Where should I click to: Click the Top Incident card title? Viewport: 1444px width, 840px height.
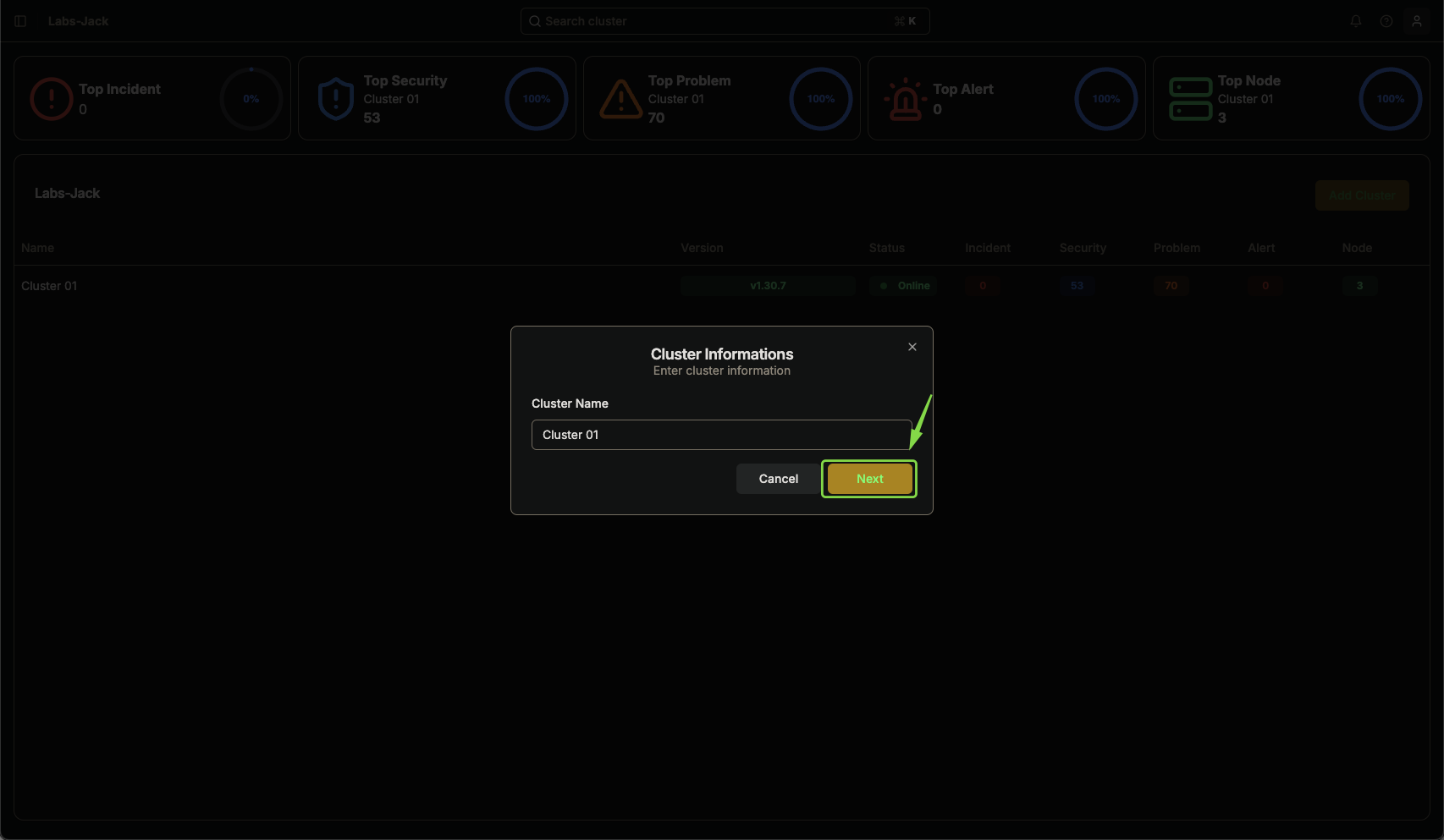pos(119,89)
